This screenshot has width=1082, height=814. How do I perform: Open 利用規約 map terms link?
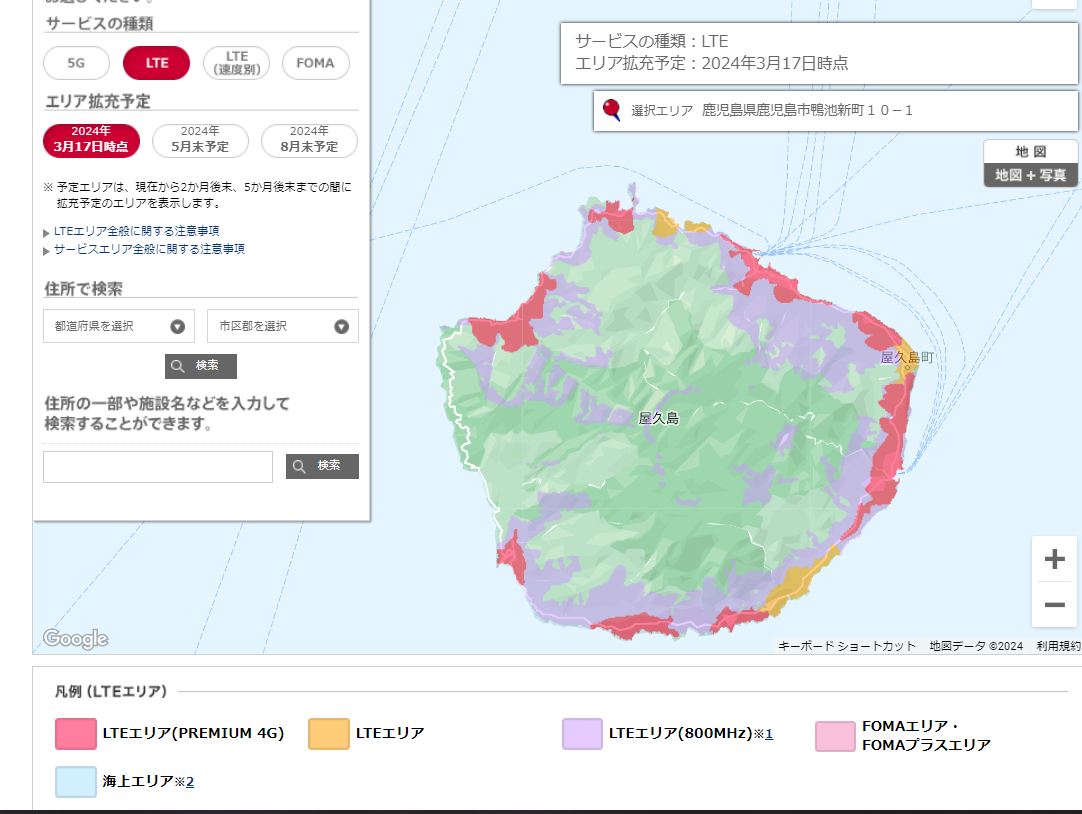1059,646
